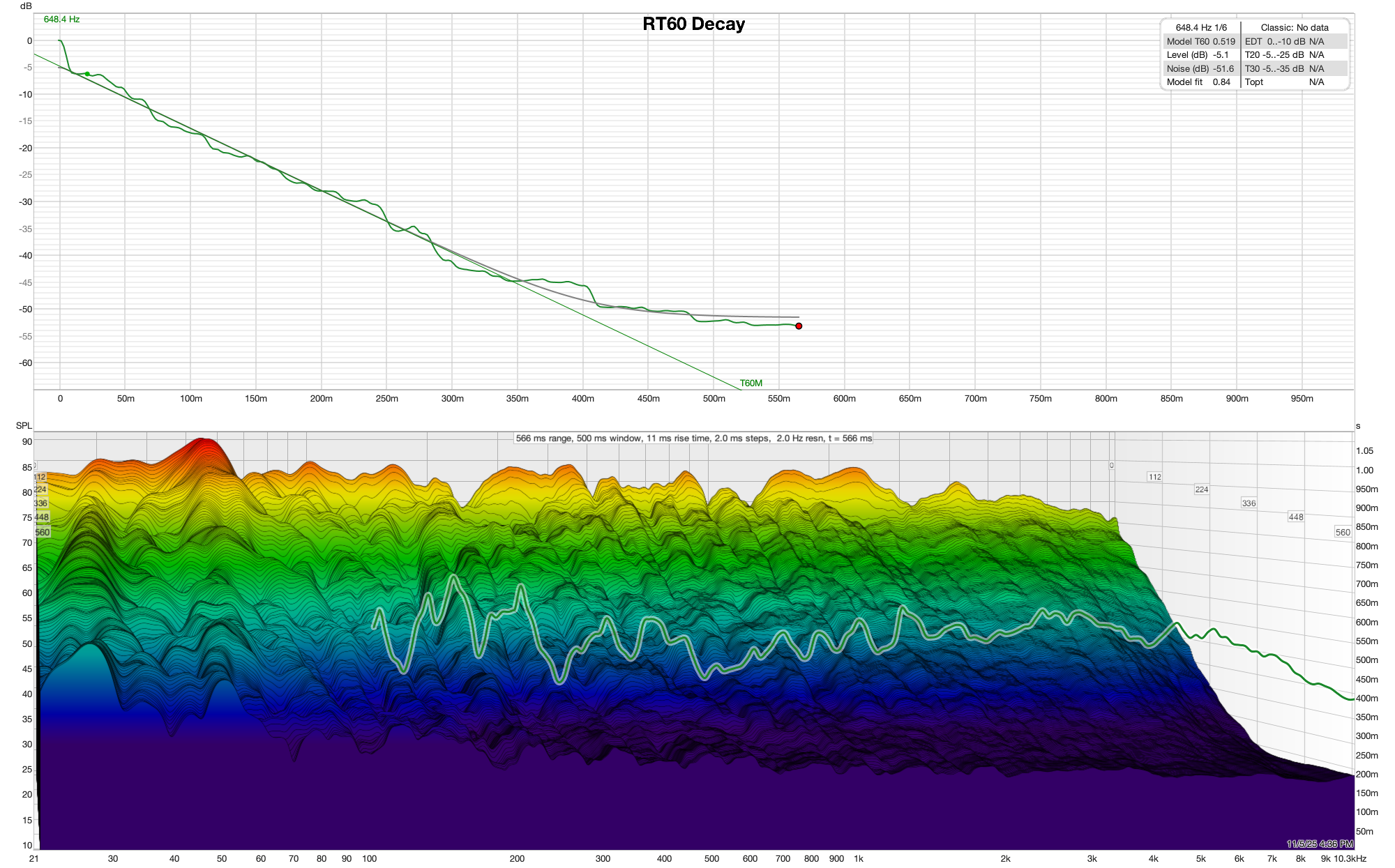The width and height of the screenshot is (1395, 868).
Task: Click the RT60 Decay chart title
Action: [x=693, y=24]
